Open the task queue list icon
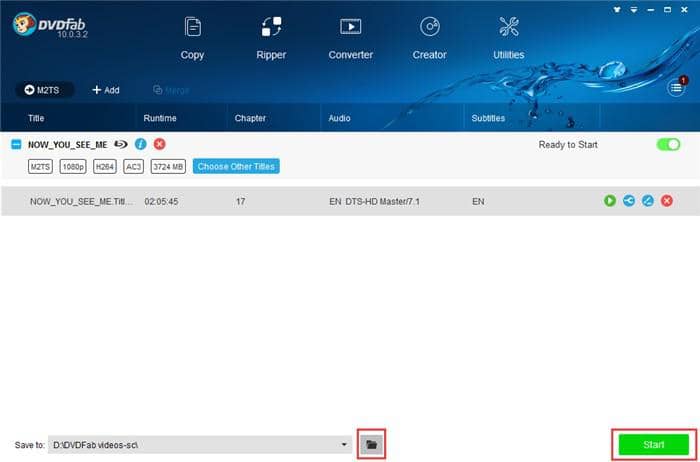700x462 pixels. (x=676, y=88)
